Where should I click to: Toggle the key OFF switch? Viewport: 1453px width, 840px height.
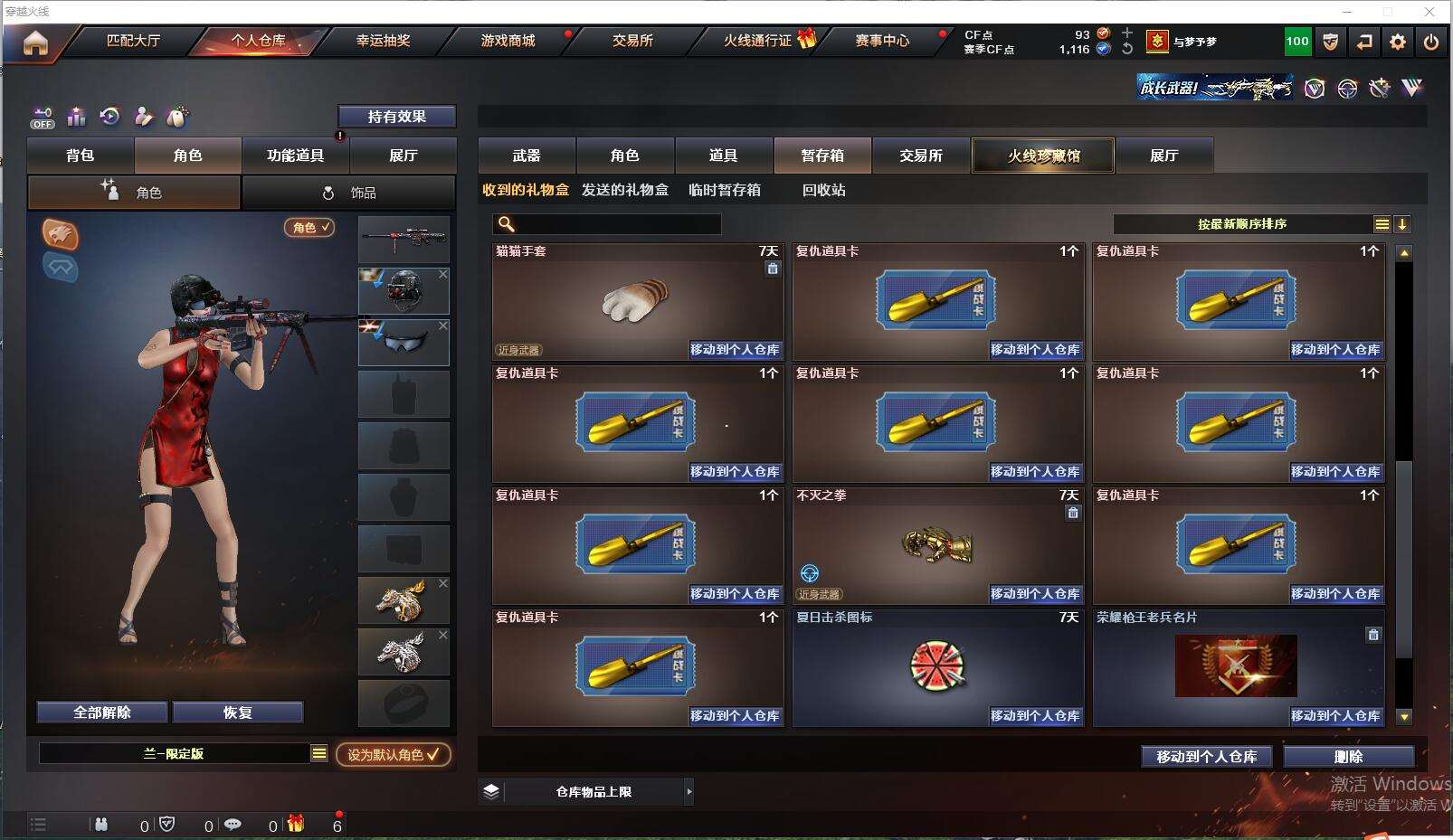pyautogui.click(x=43, y=118)
